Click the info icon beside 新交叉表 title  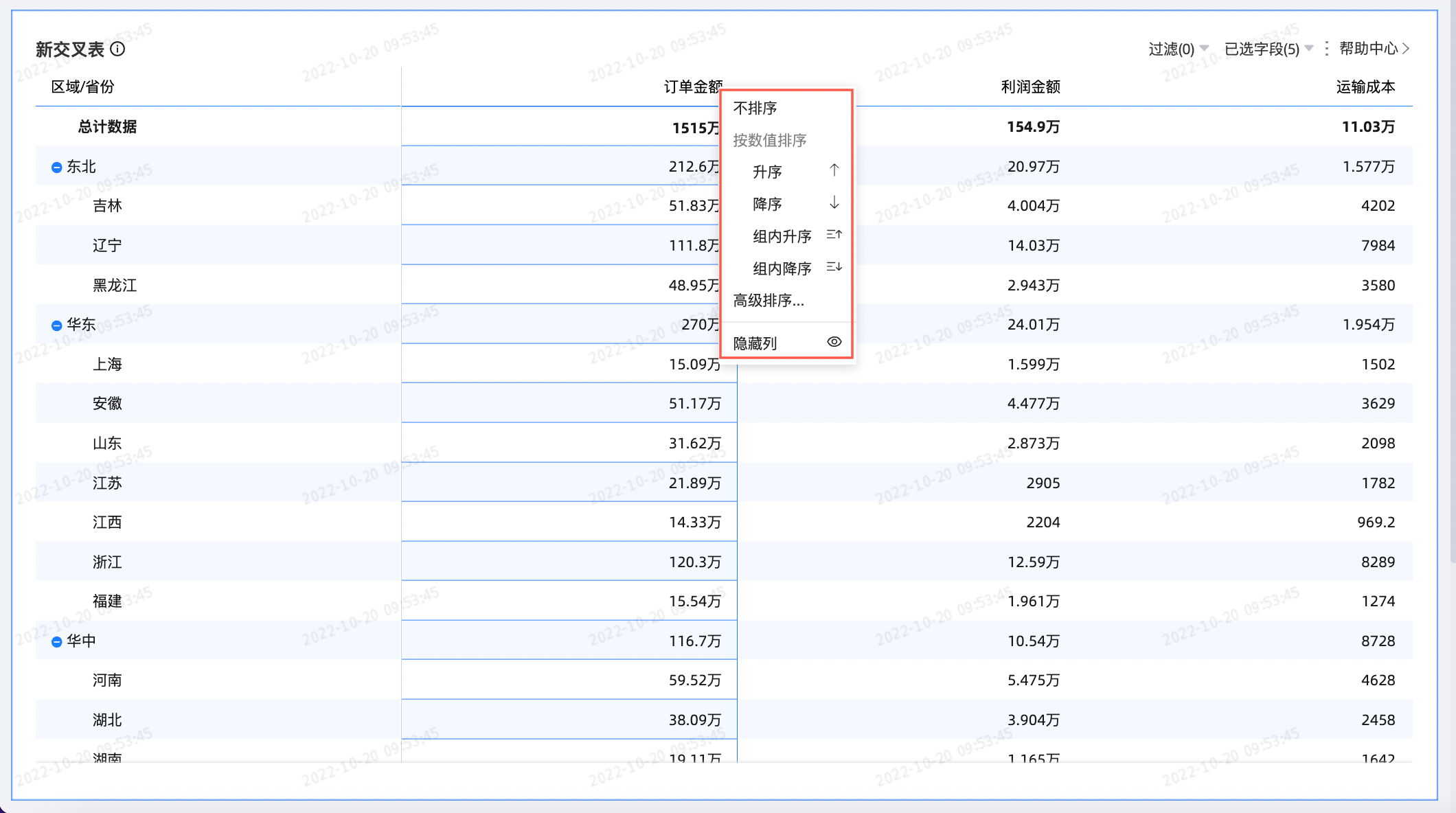[117, 49]
